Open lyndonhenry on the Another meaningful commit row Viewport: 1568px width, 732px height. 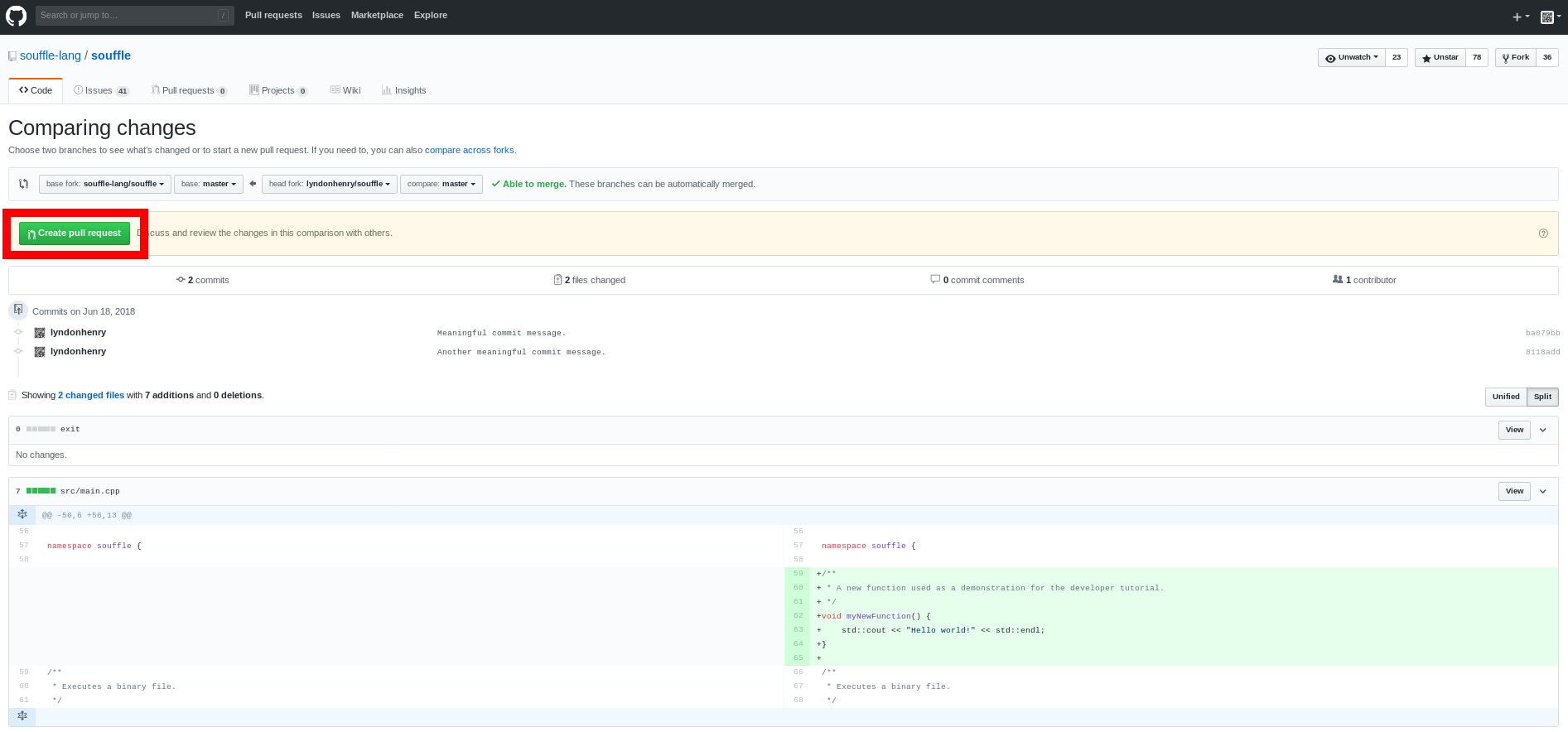click(x=78, y=351)
